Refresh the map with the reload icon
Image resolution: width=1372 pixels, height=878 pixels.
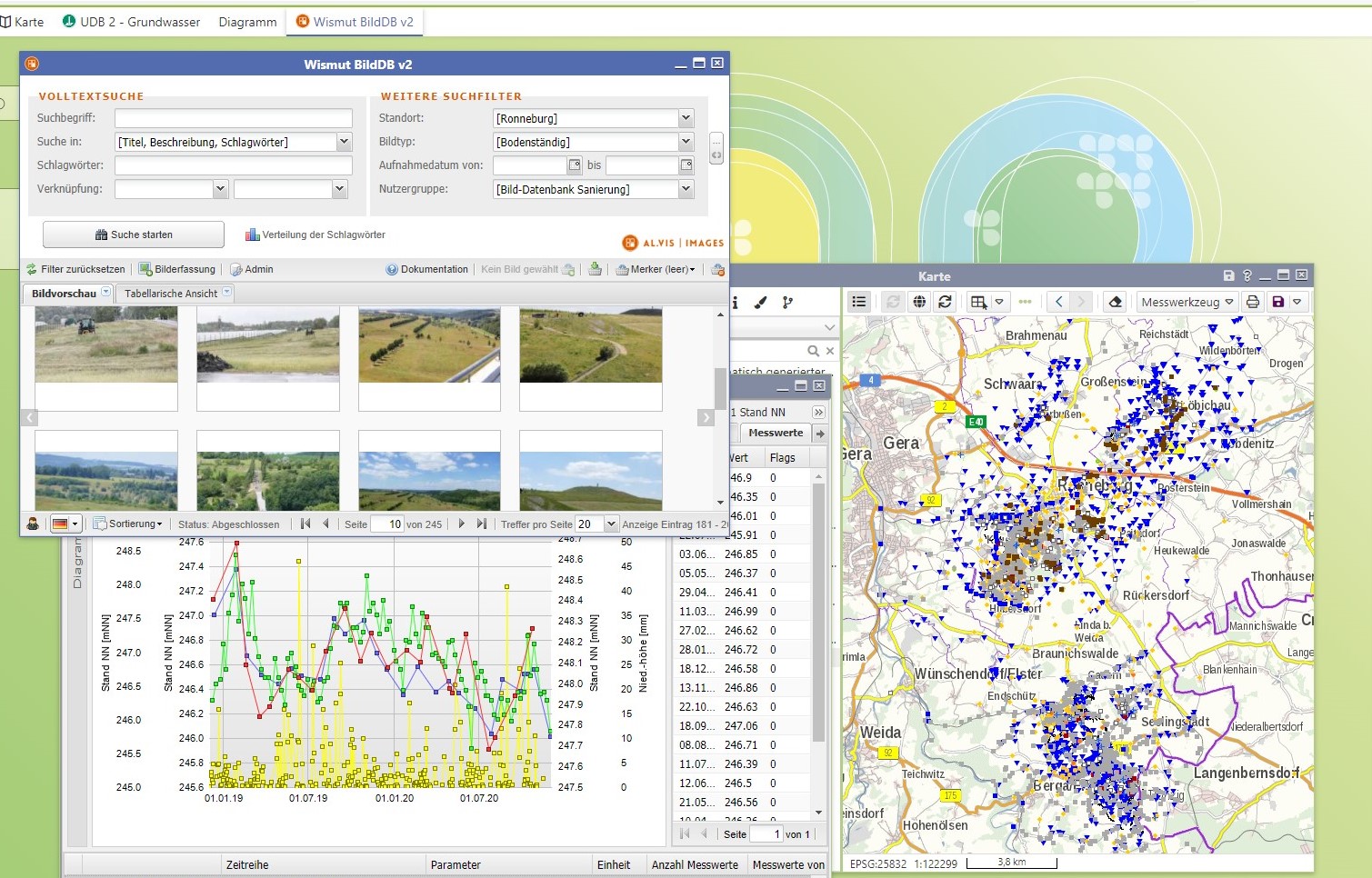pyautogui.click(x=945, y=302)
